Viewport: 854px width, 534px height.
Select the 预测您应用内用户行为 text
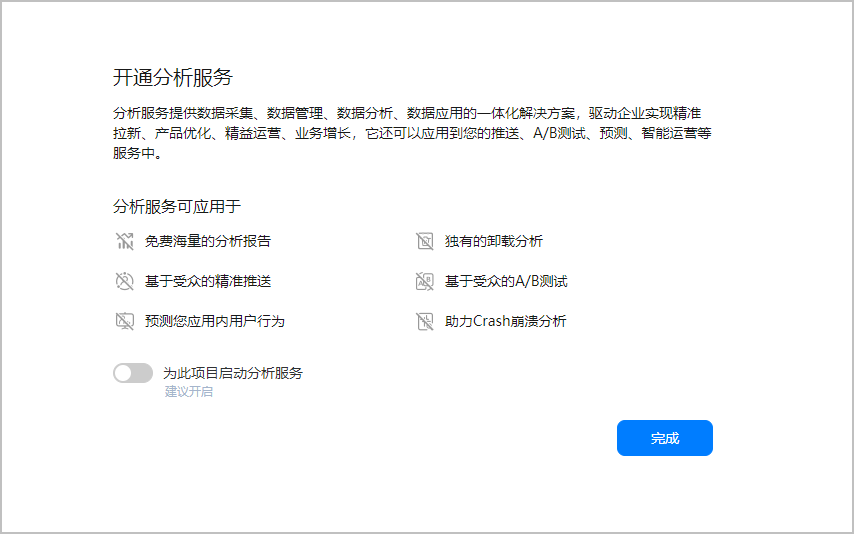click(215, 321)
